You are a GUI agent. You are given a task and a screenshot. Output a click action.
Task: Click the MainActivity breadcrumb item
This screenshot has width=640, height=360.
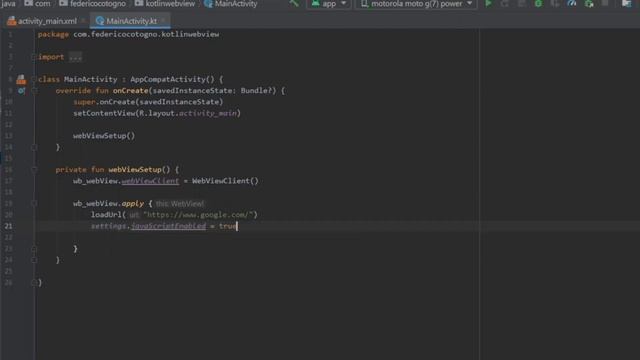[x=231, y=4]
